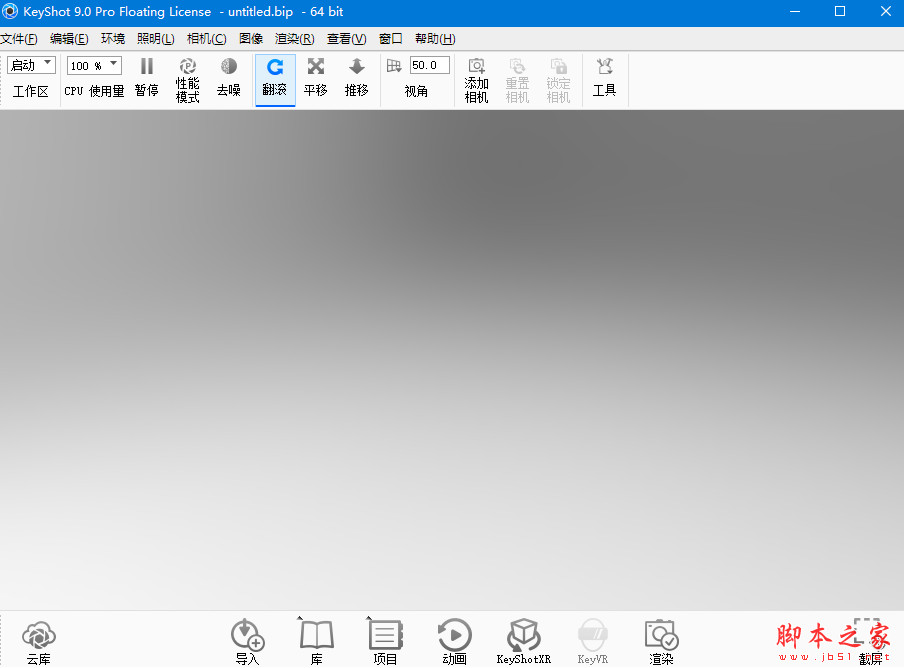The image size is (904, 668).
Task: Select the 平移 (pan) camera tool
Action: coord(315,78)
